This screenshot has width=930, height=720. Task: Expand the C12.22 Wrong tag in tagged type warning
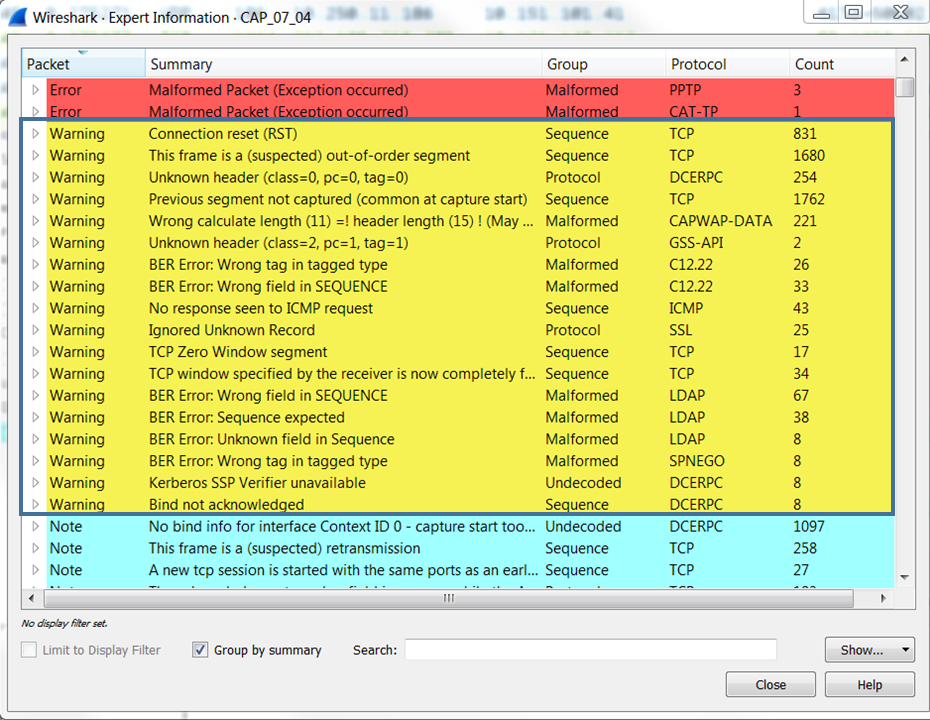coord(36,265)
